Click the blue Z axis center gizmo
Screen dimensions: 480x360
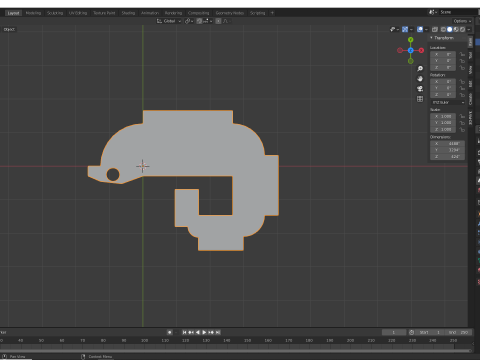click(411, 50)
